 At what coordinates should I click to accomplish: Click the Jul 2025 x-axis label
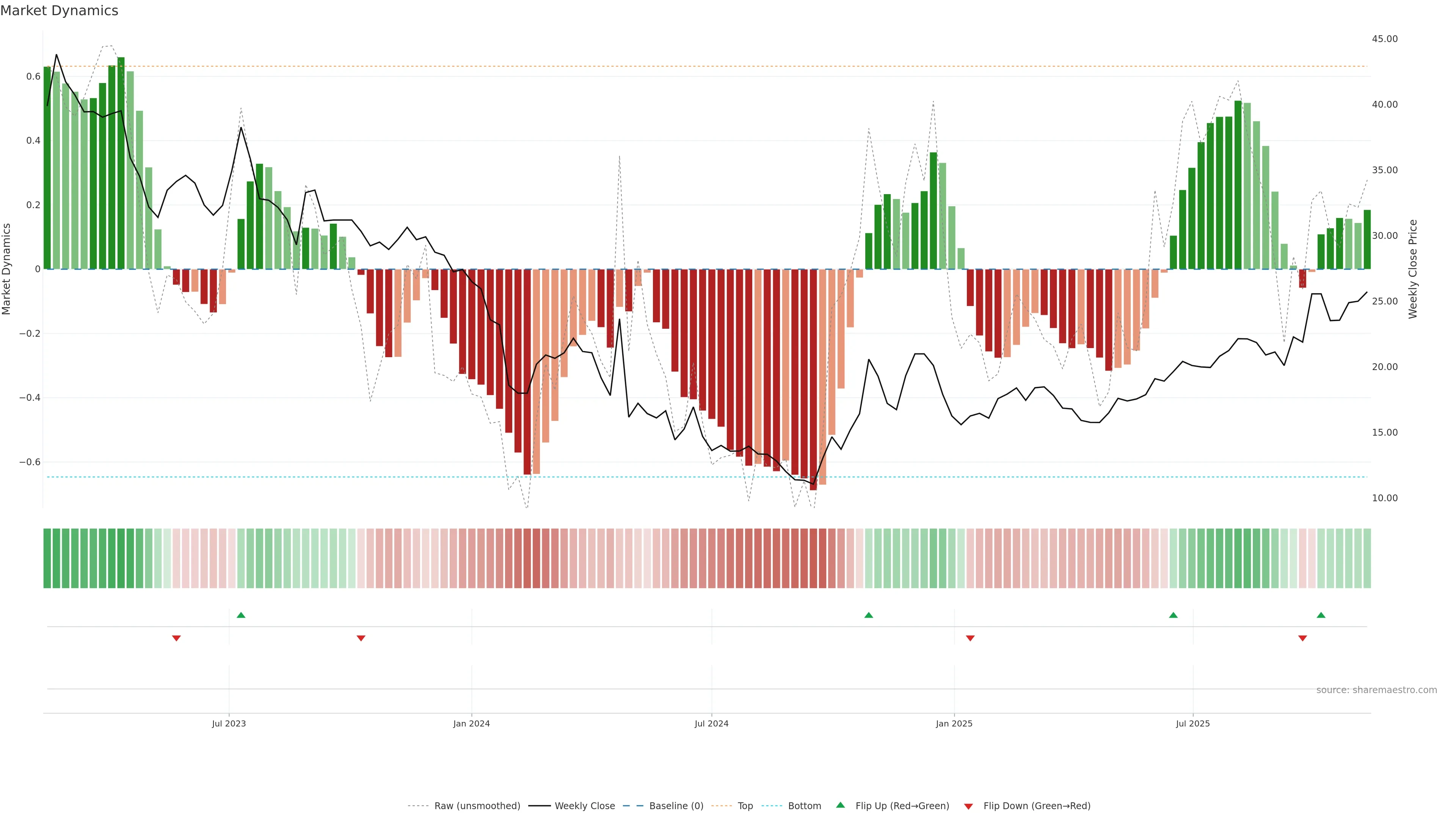tap(1192, 723)
